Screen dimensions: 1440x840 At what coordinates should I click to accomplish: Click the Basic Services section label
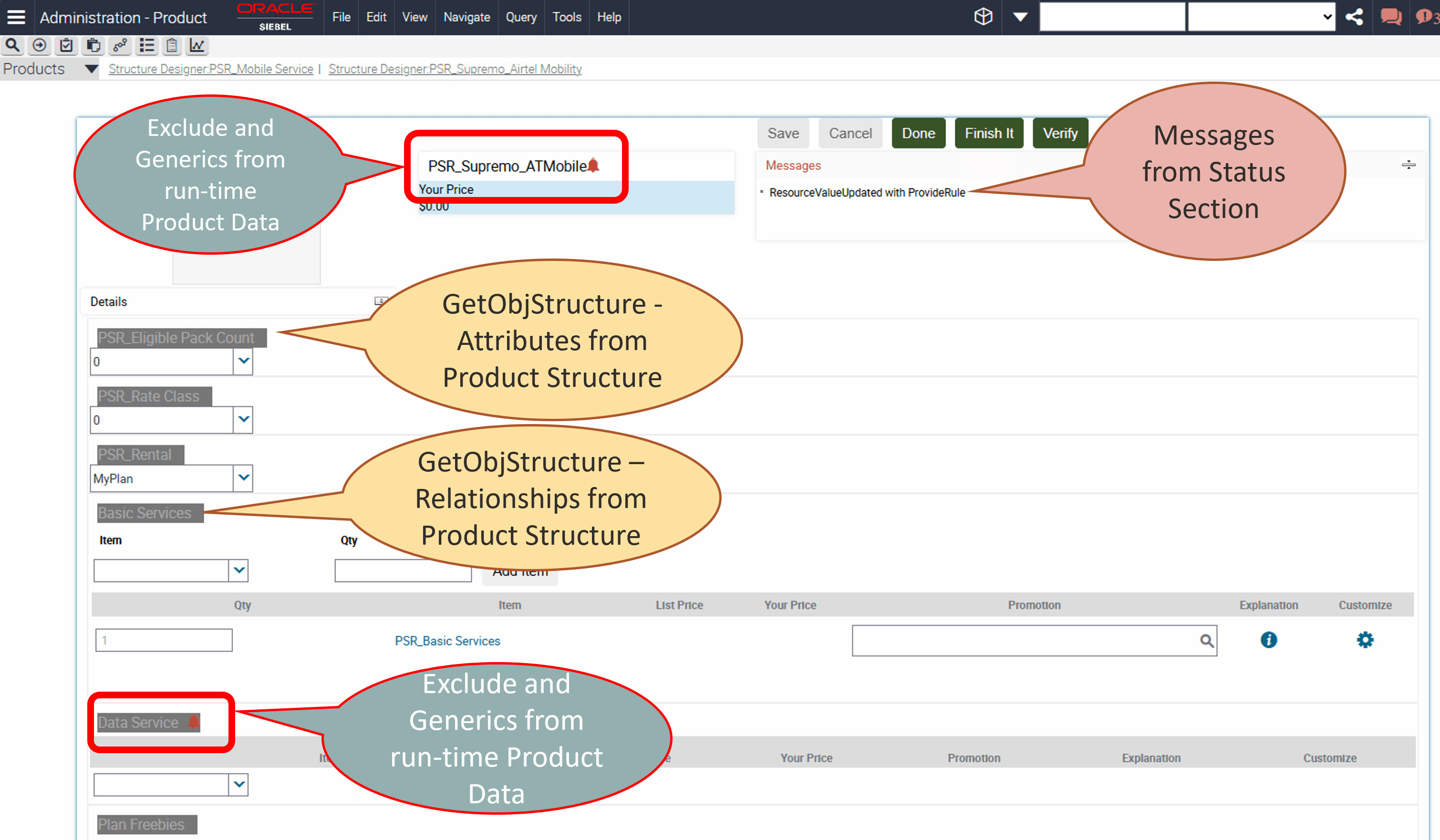point(150,513)
